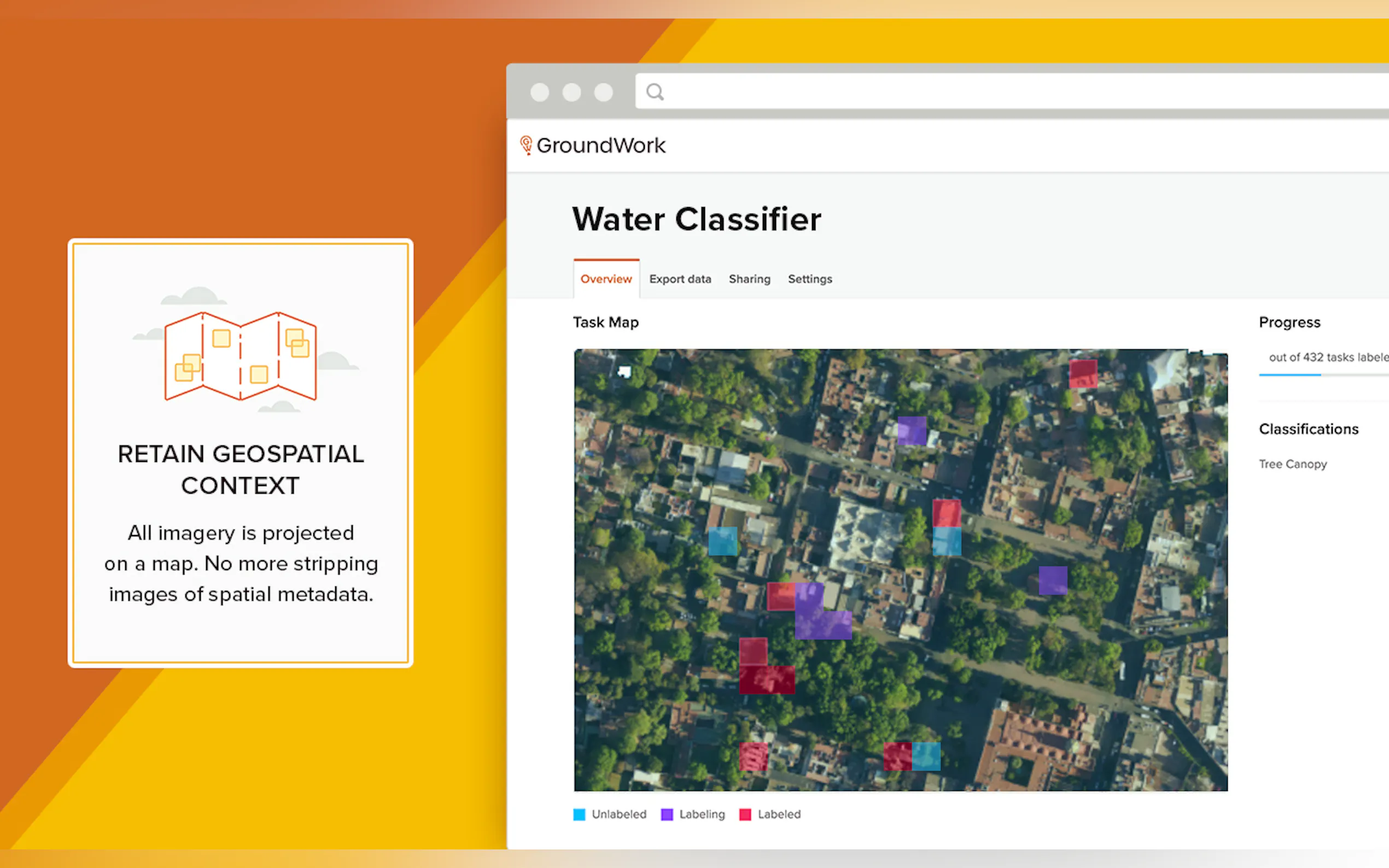Switch to the Export data tab
The height and width of the screenshot is (868, 1389).
[680, 279]
